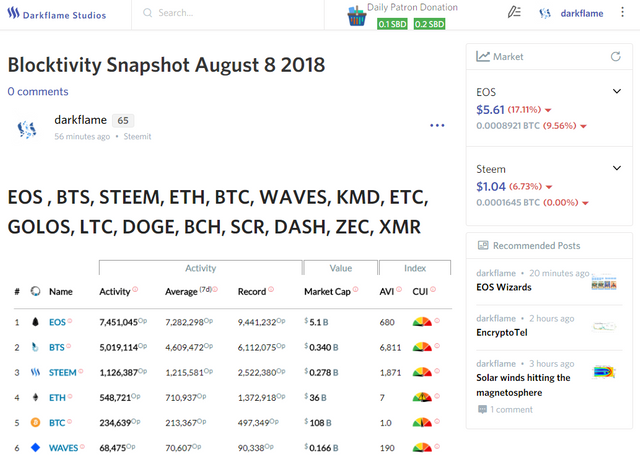Donate 0.2 SBD
This screenshot has width=640, height=460.
pos(429,24)
